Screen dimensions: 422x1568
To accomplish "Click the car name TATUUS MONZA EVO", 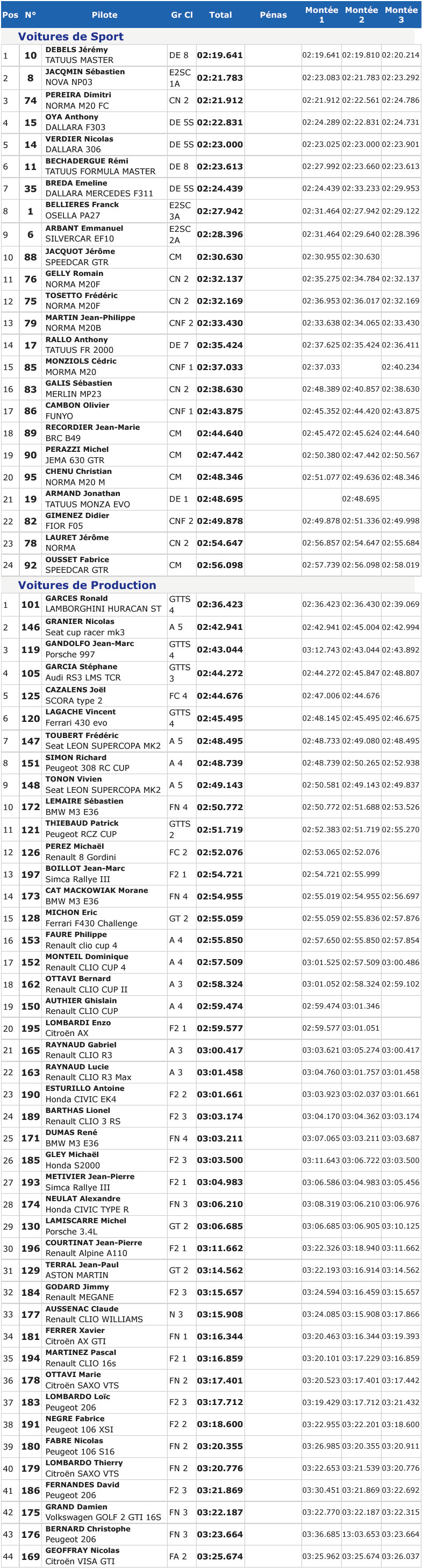I will pyautogui.click(x=88, y=504).
